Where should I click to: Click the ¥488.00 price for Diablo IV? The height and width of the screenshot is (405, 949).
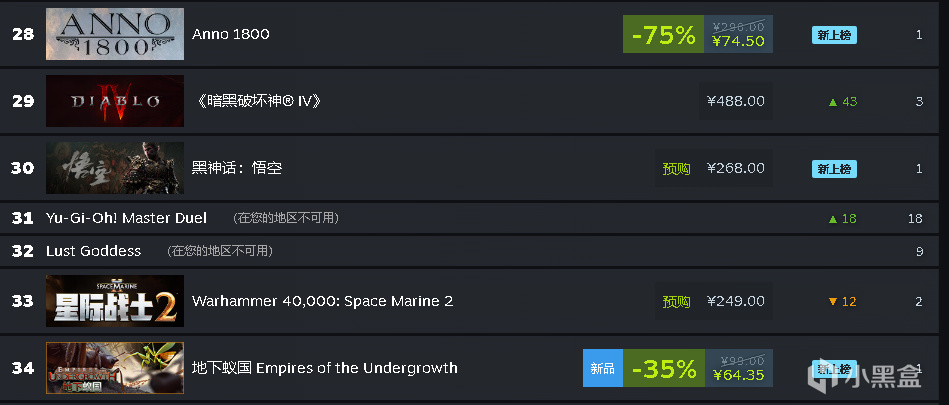coord(735,101)
